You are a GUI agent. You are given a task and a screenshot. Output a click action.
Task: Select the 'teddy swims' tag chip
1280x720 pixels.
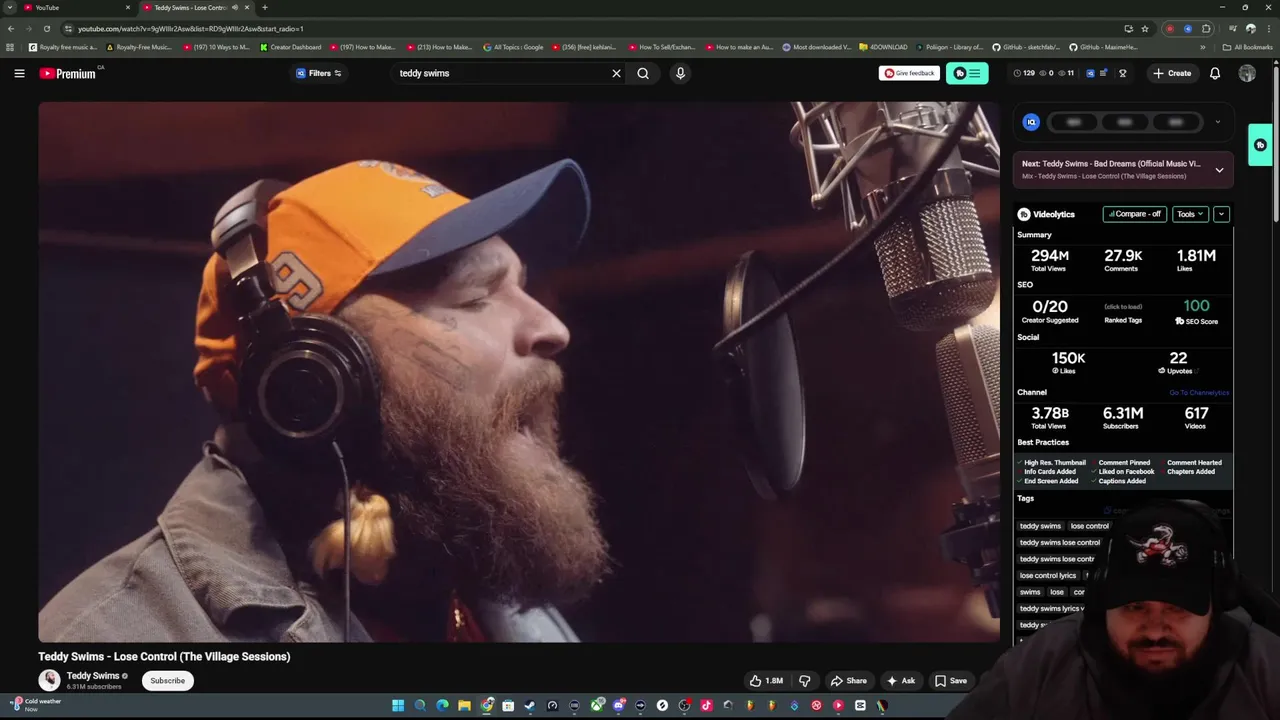[1040, 526]
